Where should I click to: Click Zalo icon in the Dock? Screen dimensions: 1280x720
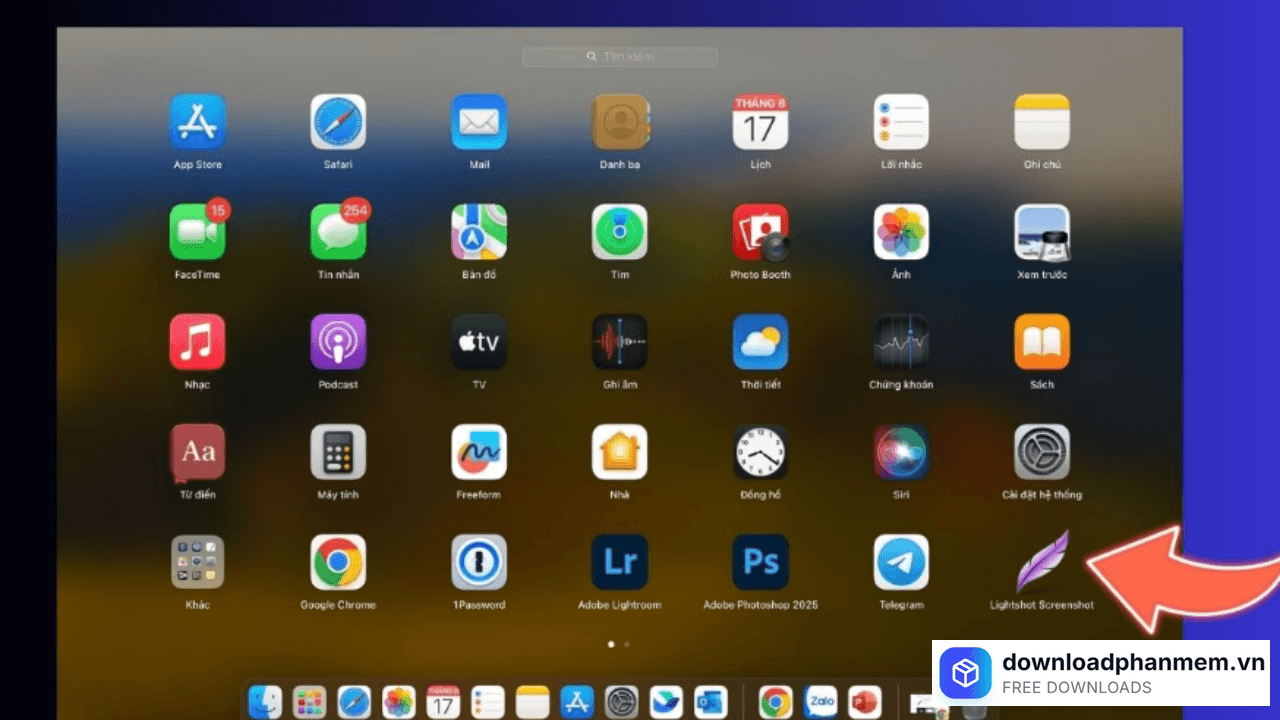click(x=821, y=702)
